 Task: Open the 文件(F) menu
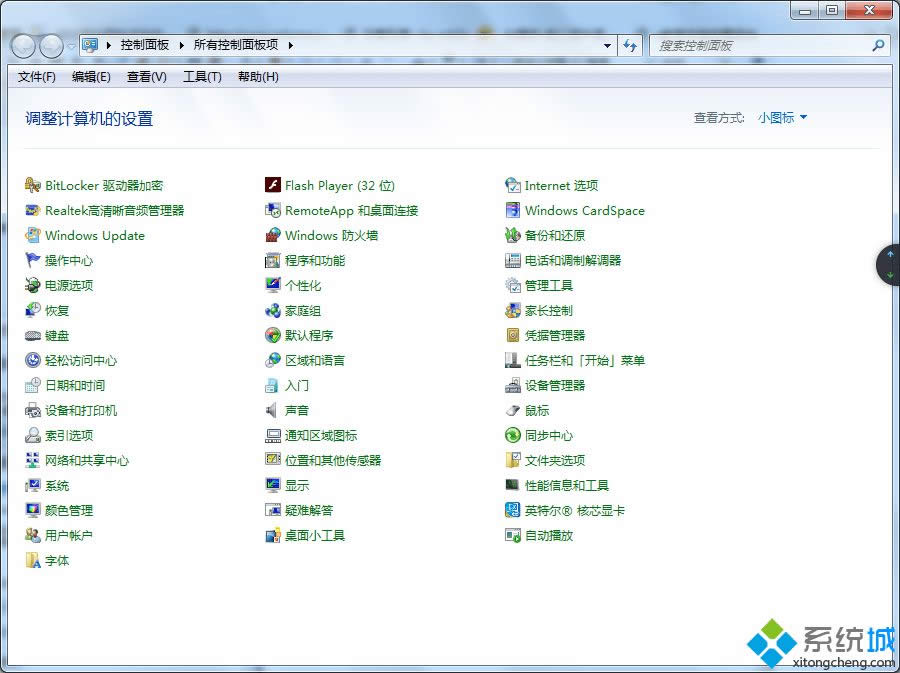(37, 77)
